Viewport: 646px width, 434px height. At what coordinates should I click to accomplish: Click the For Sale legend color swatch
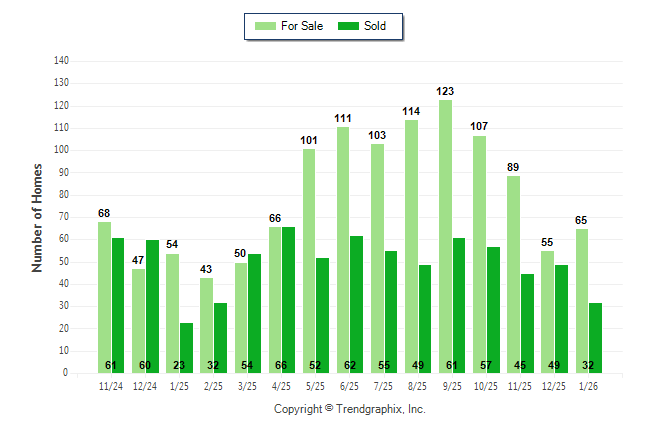click(266, 26)
